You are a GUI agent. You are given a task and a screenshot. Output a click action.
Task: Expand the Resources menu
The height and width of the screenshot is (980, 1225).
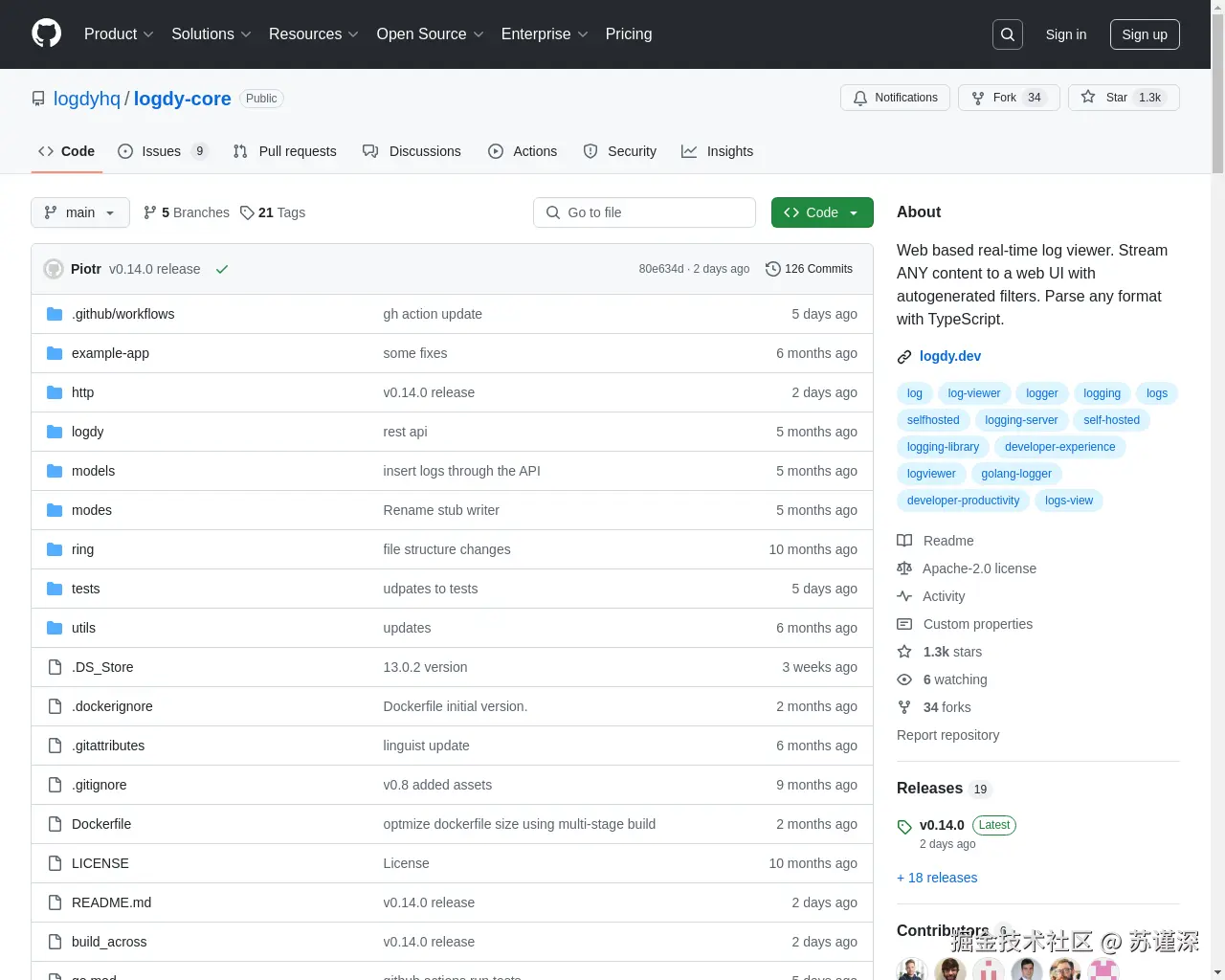coord(314,34)
